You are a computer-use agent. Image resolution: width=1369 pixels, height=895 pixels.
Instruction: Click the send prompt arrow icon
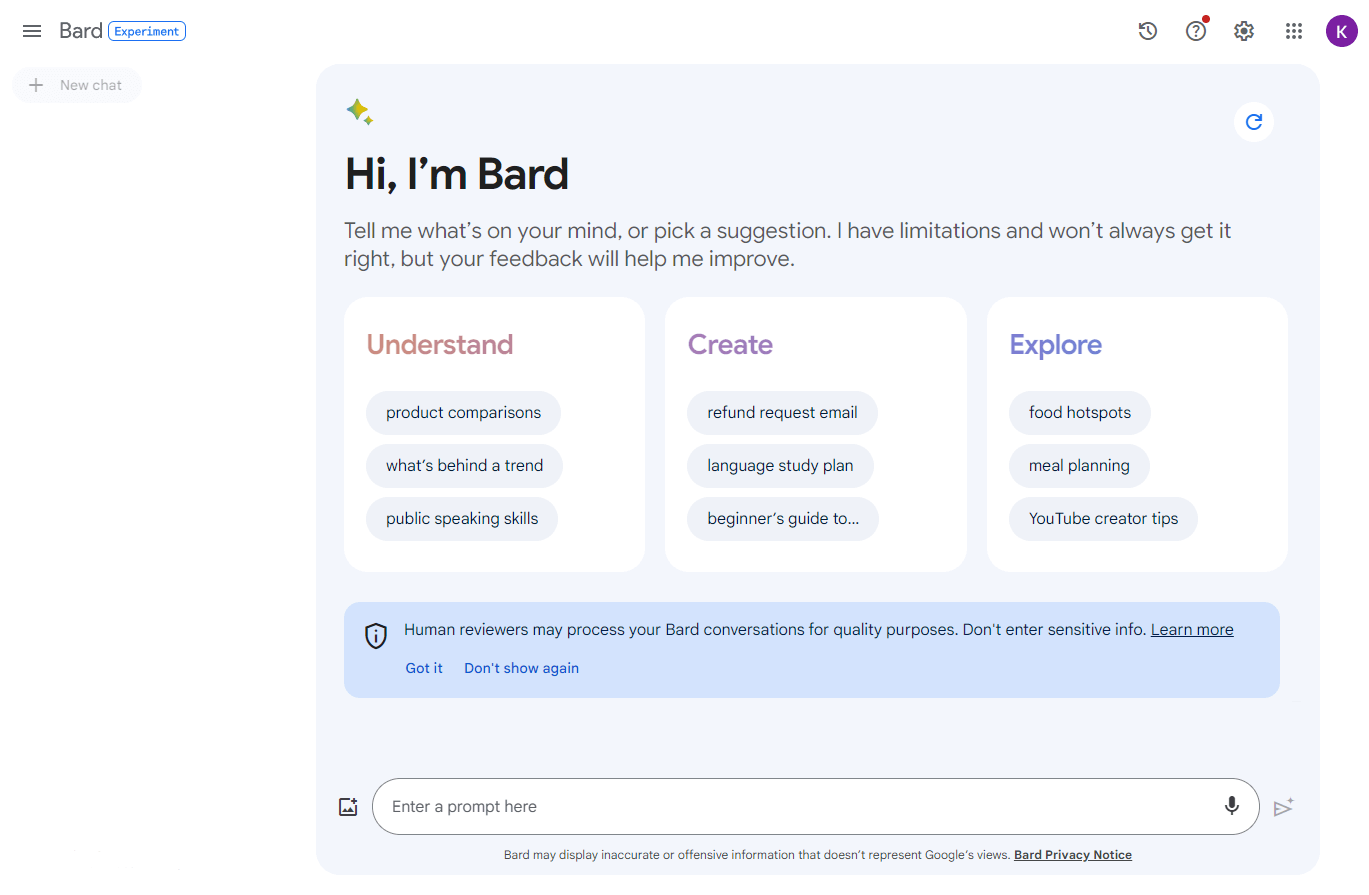[1284, 807]
